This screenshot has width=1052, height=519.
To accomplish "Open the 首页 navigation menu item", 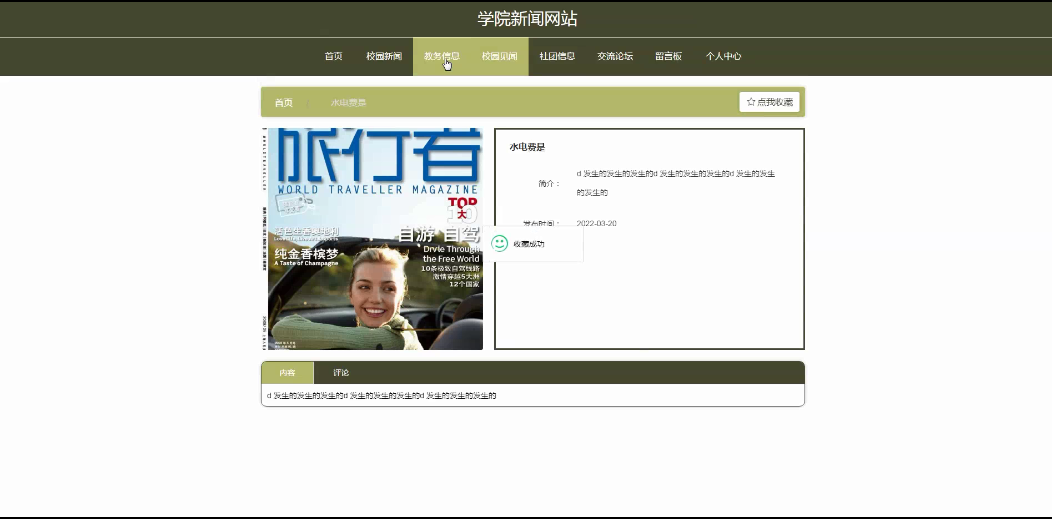I will click(333, 56).
